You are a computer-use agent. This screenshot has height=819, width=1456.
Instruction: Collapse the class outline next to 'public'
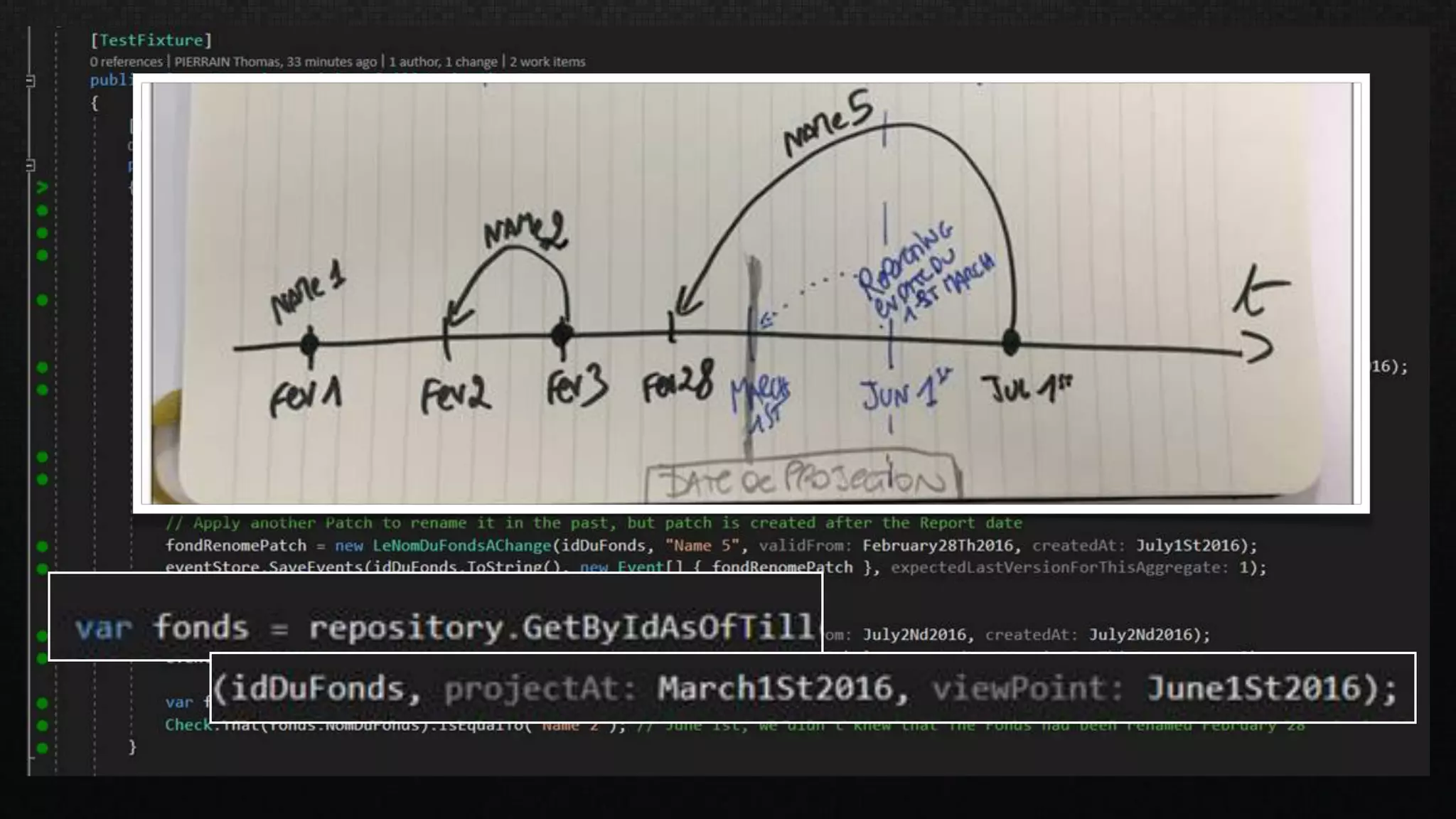pyautogui.click(x=31, y=81)
